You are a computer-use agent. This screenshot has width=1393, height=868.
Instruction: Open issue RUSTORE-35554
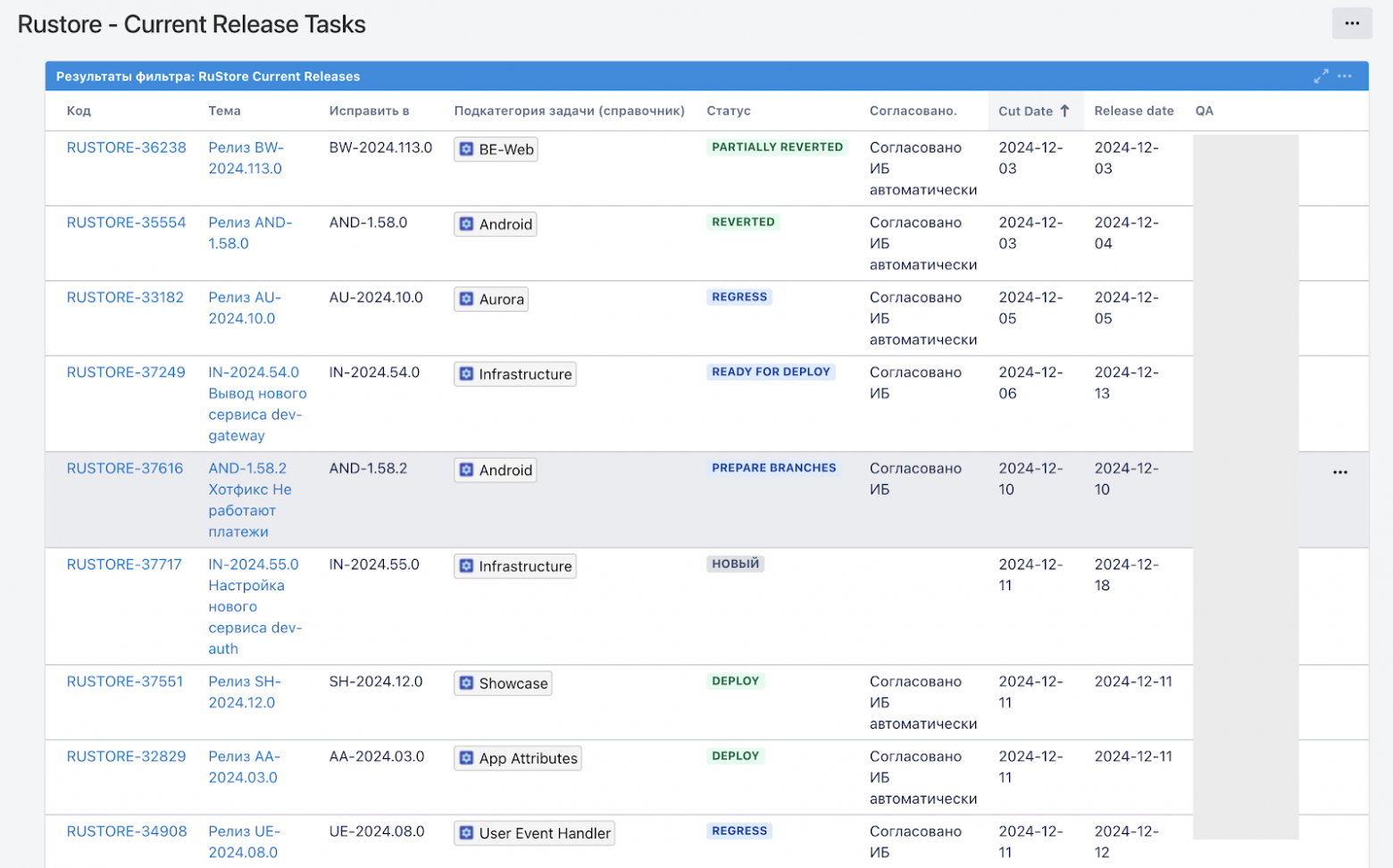pos(126,222)
